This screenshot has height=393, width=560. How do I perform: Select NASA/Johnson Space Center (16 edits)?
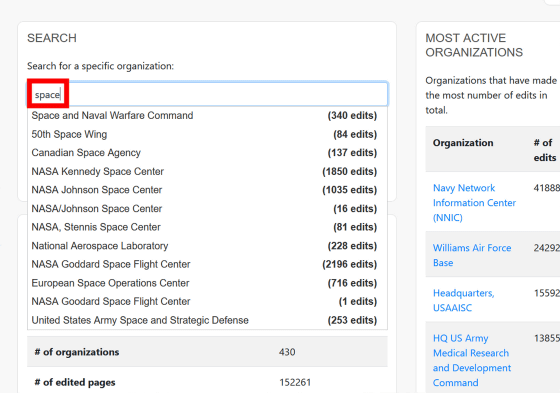[x=208, y=209]
